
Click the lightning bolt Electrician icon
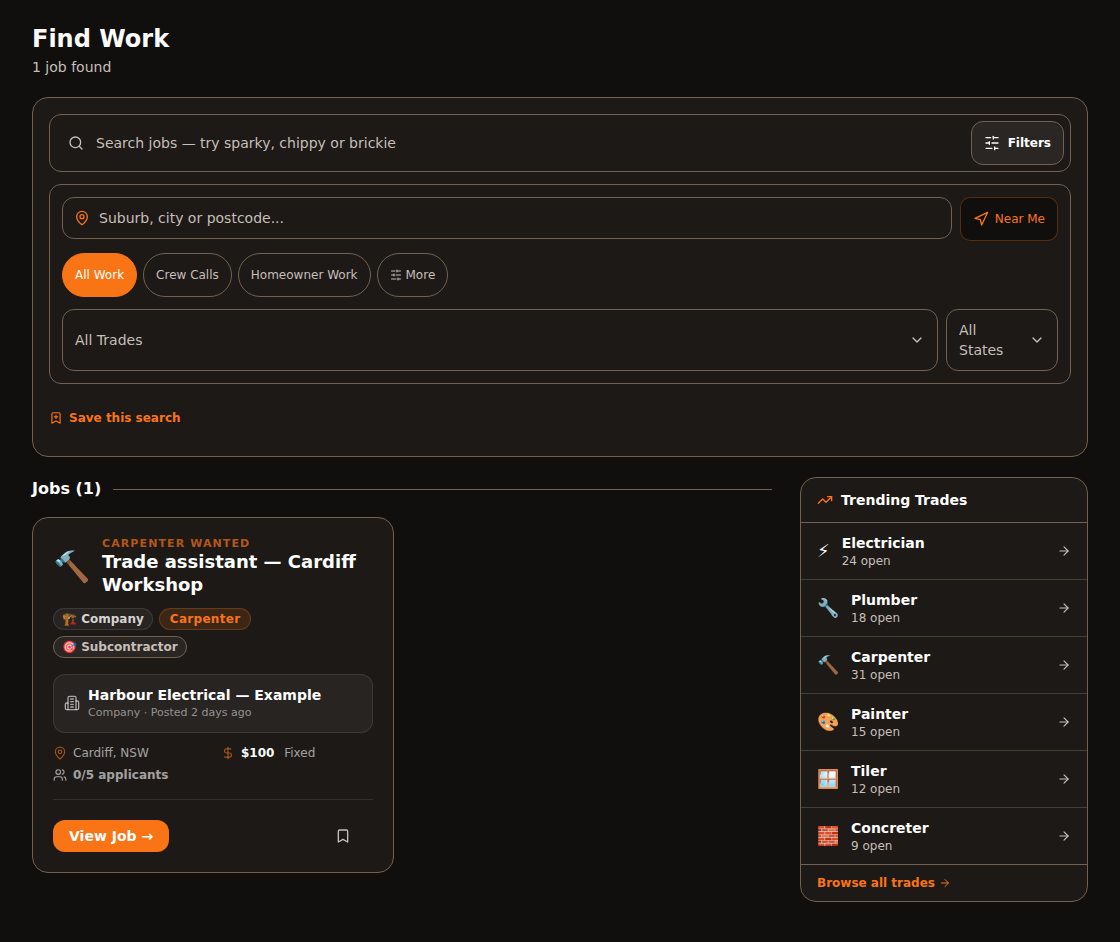click(x=824, y=551)
